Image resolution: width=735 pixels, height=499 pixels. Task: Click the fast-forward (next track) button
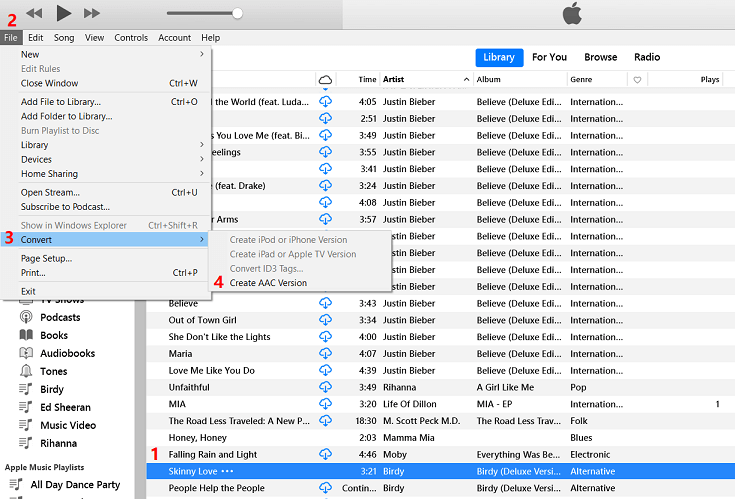click(x=92, y=13)
